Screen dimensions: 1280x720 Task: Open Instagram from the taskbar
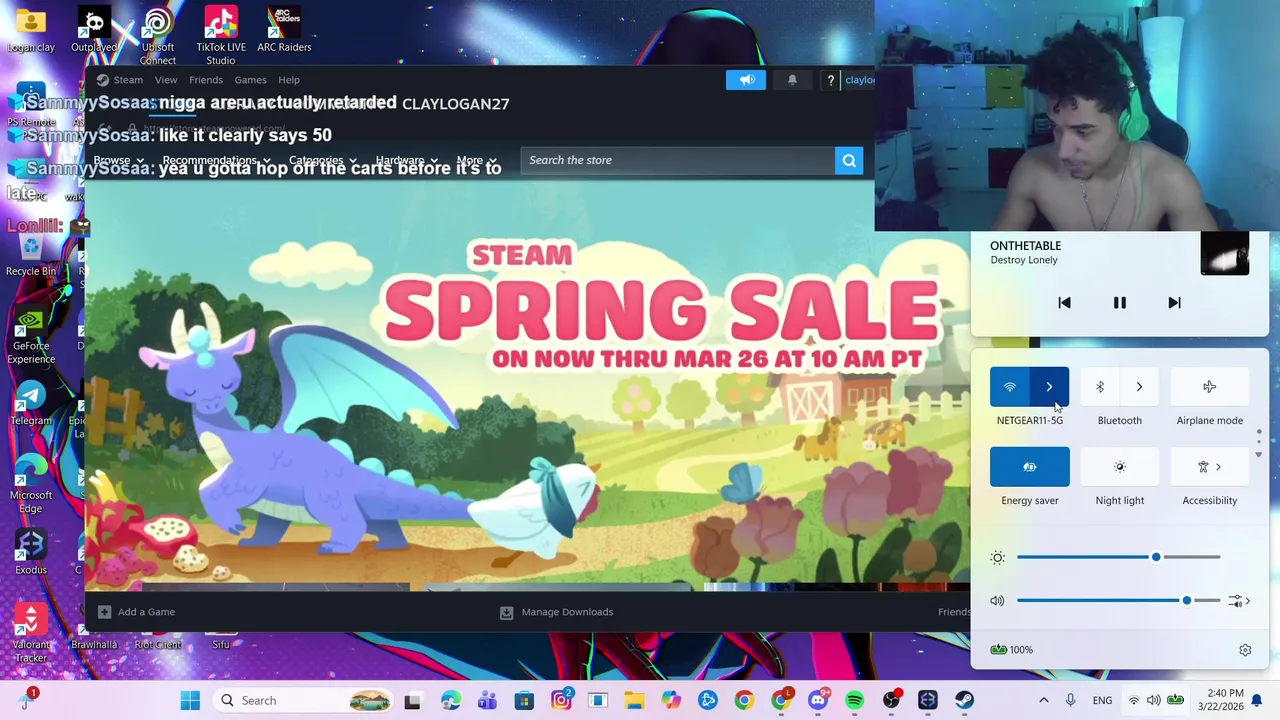point(561,700)
